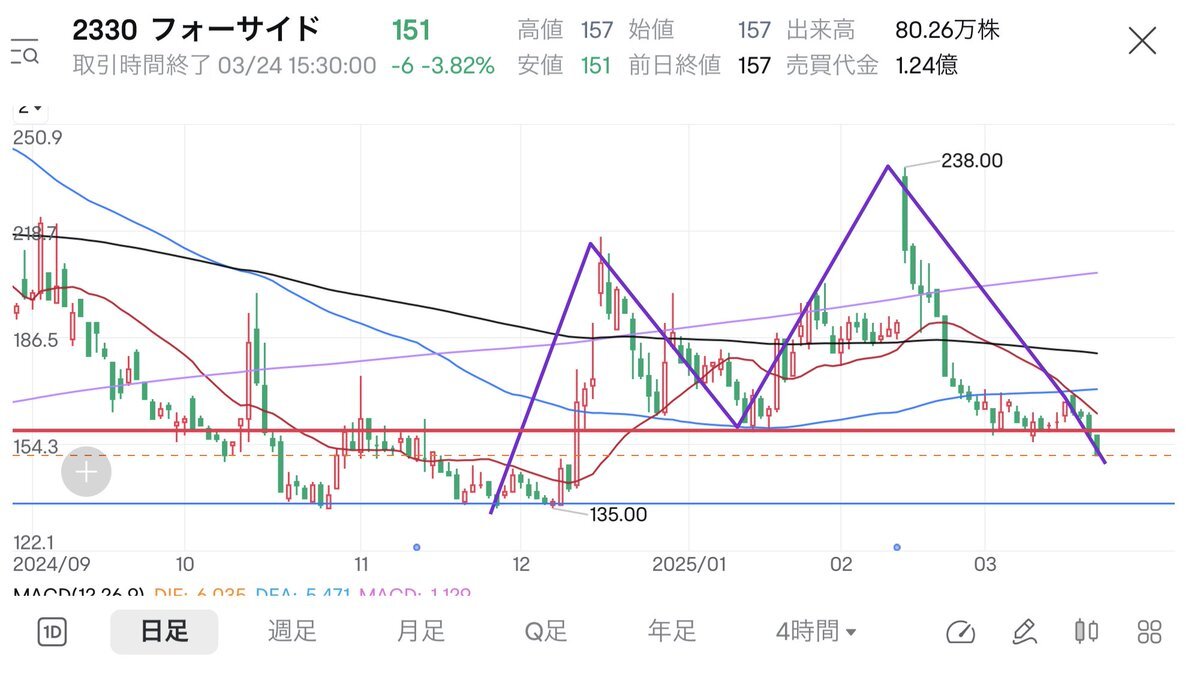Open the four-square grid layout icon
Image resolution: width=1200 pixels, height=675 pixels.
[x=1150, y=632]
